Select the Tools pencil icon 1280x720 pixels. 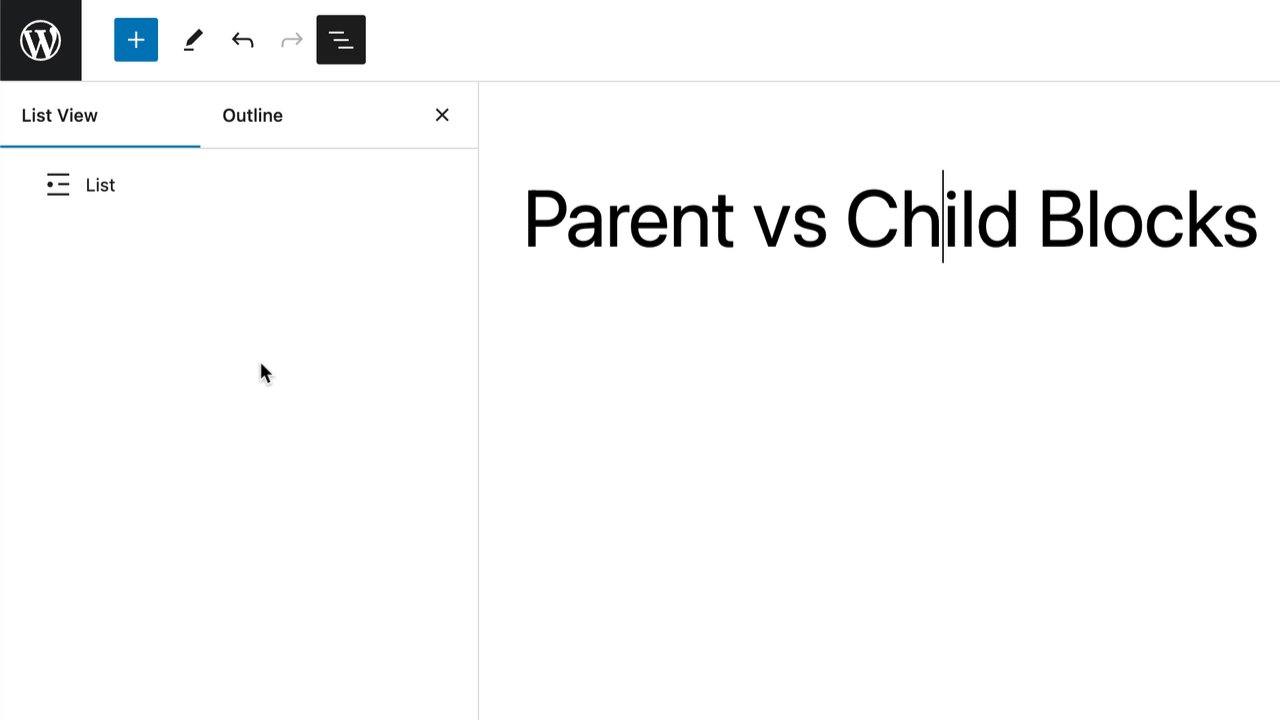(x=193, y=40)
